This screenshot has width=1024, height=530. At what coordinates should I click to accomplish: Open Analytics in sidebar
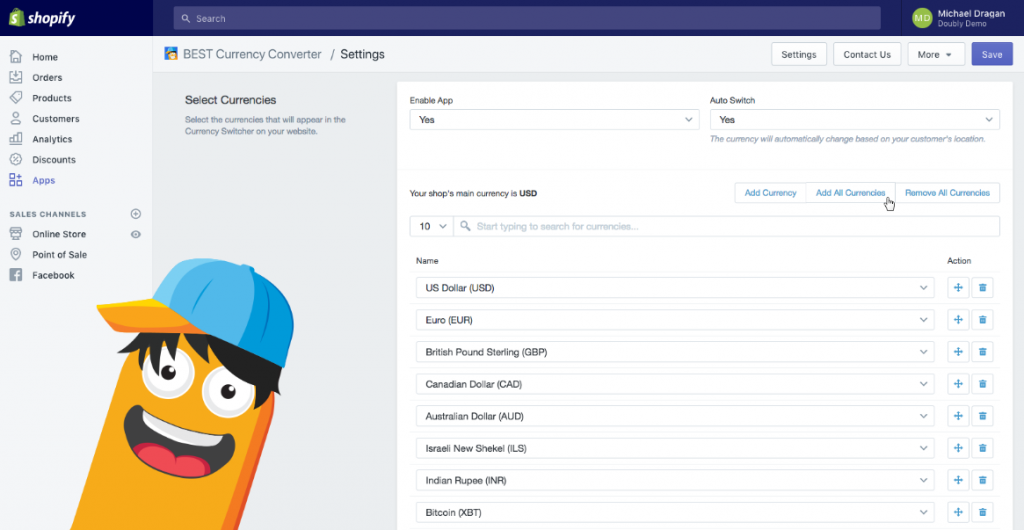52,139
